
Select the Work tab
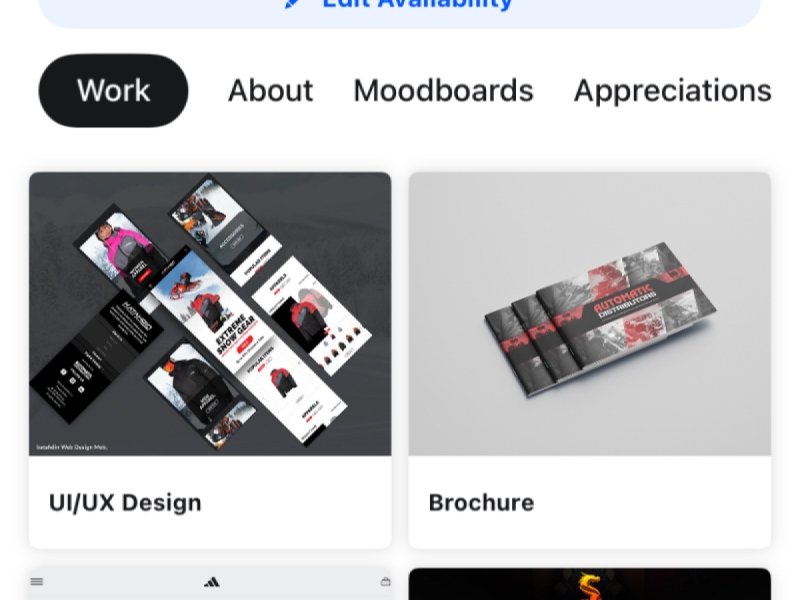click(x=113, y=90)
